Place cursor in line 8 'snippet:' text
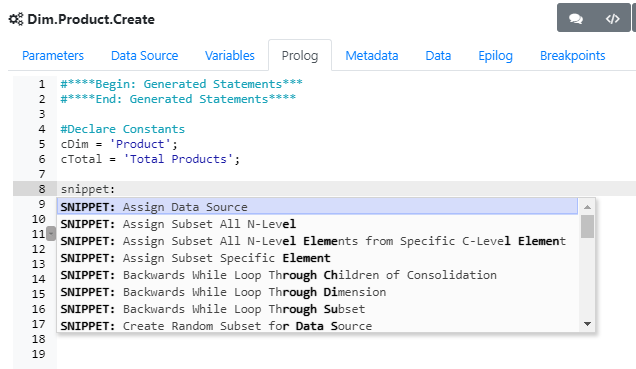 88,189
